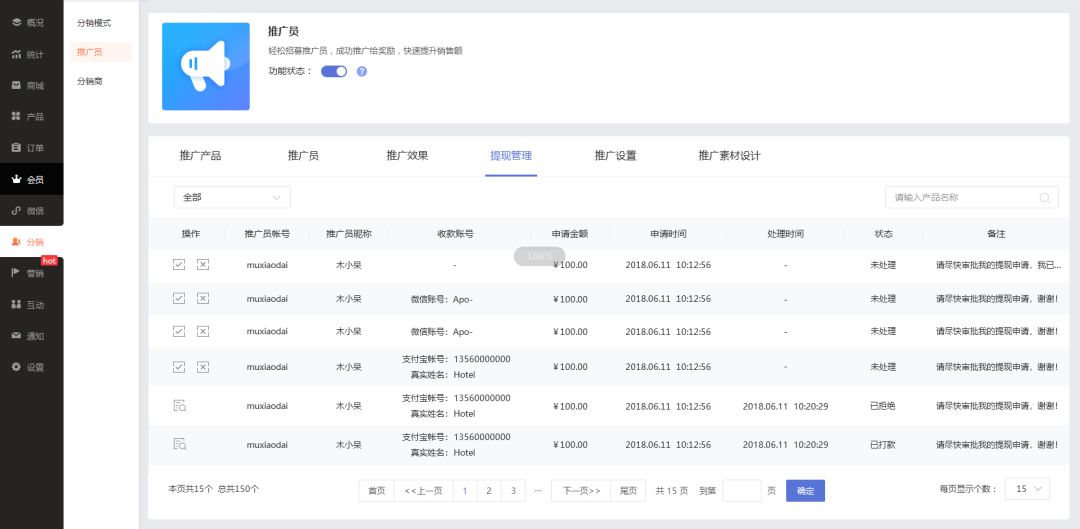Switch to the 推广设置 tab
Screen dimensions: 1080x529
pos(615,156)
